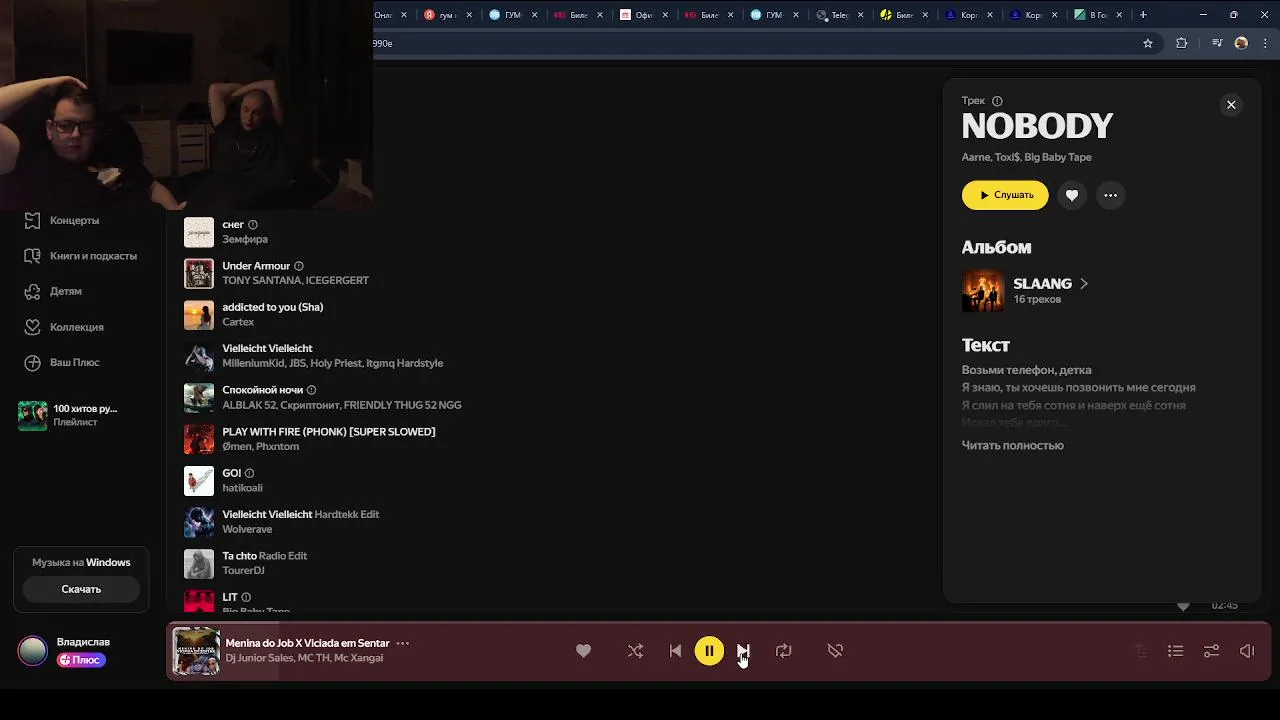Image resolution: width=1280 pixels, height=720 pixels.
Task: Like the playing track Menina do Job
Action: click(583, 651)
